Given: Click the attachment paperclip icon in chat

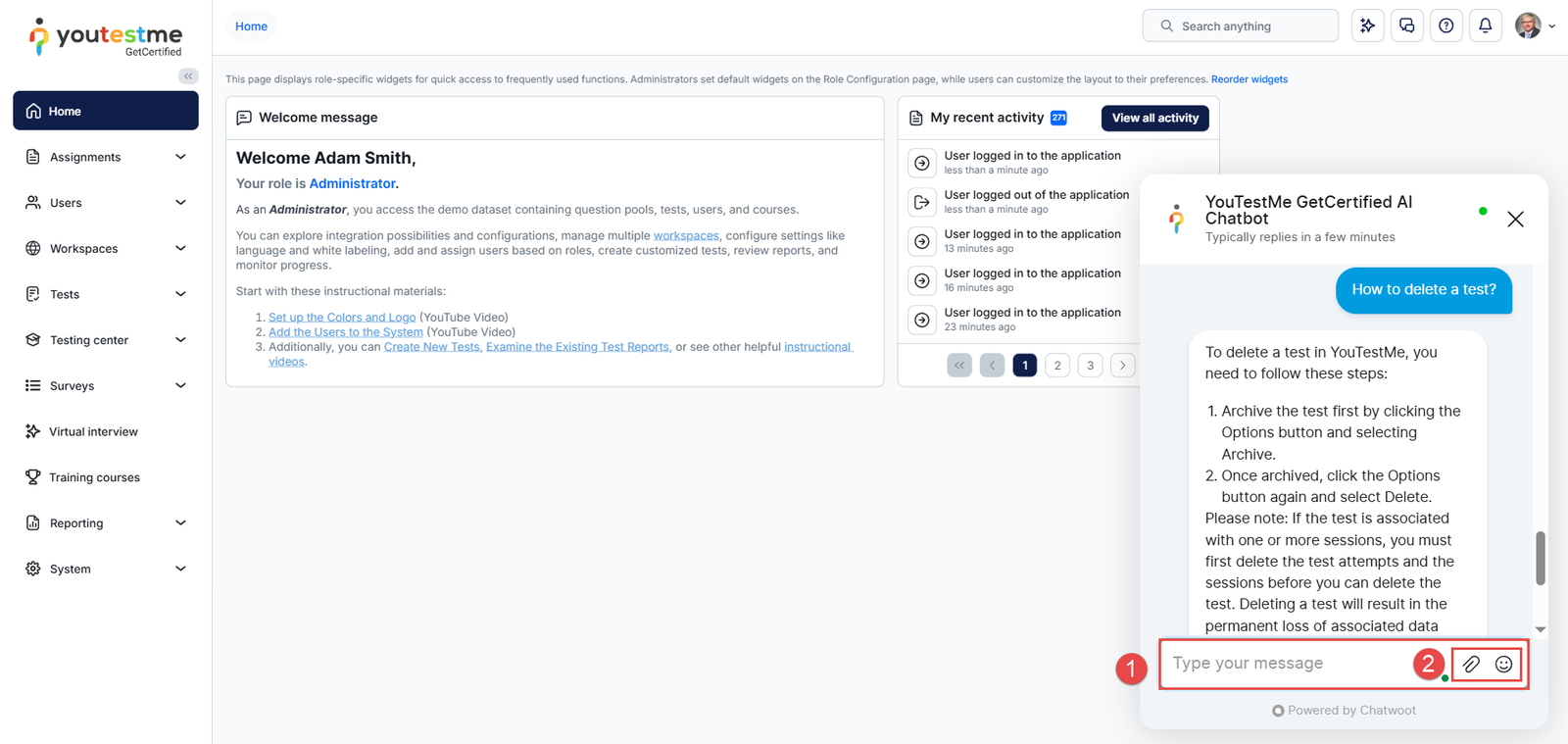Looking at the screenshot, I should [x=1472, y=665].
